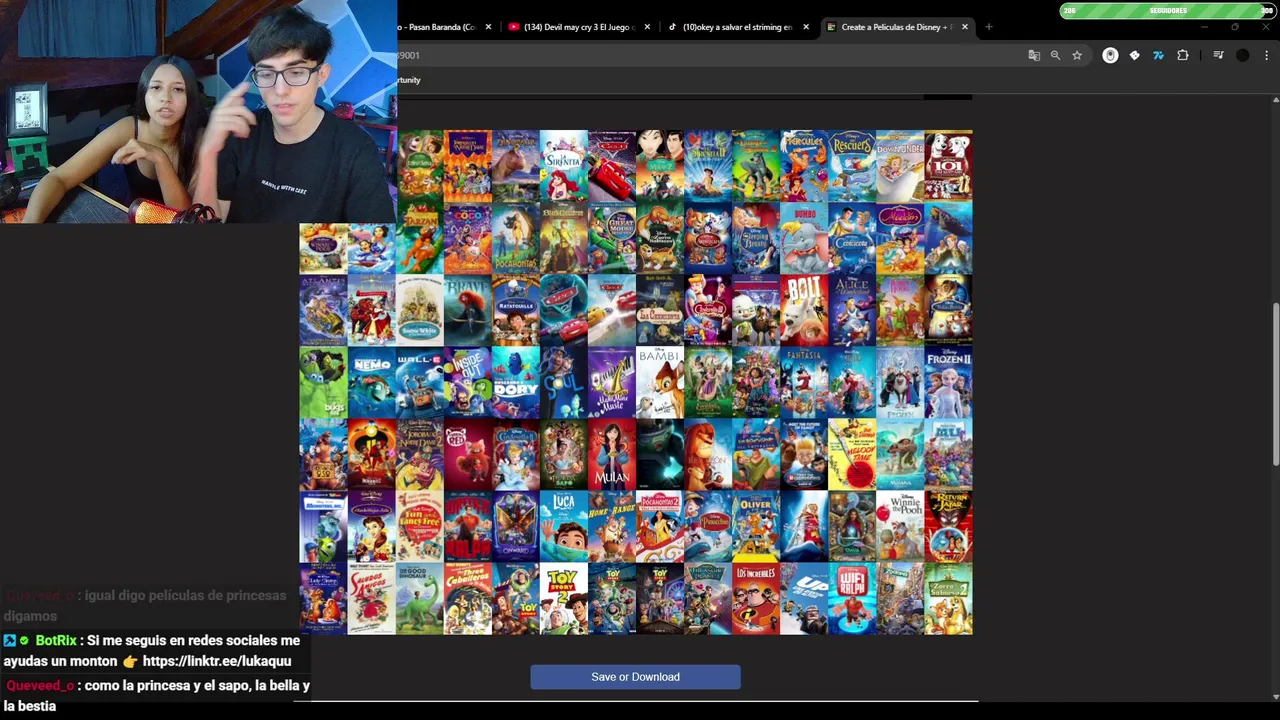Screen dimensions: 1280x720
Task: Select the Tarzan movie poster
Action: (420, 238)
